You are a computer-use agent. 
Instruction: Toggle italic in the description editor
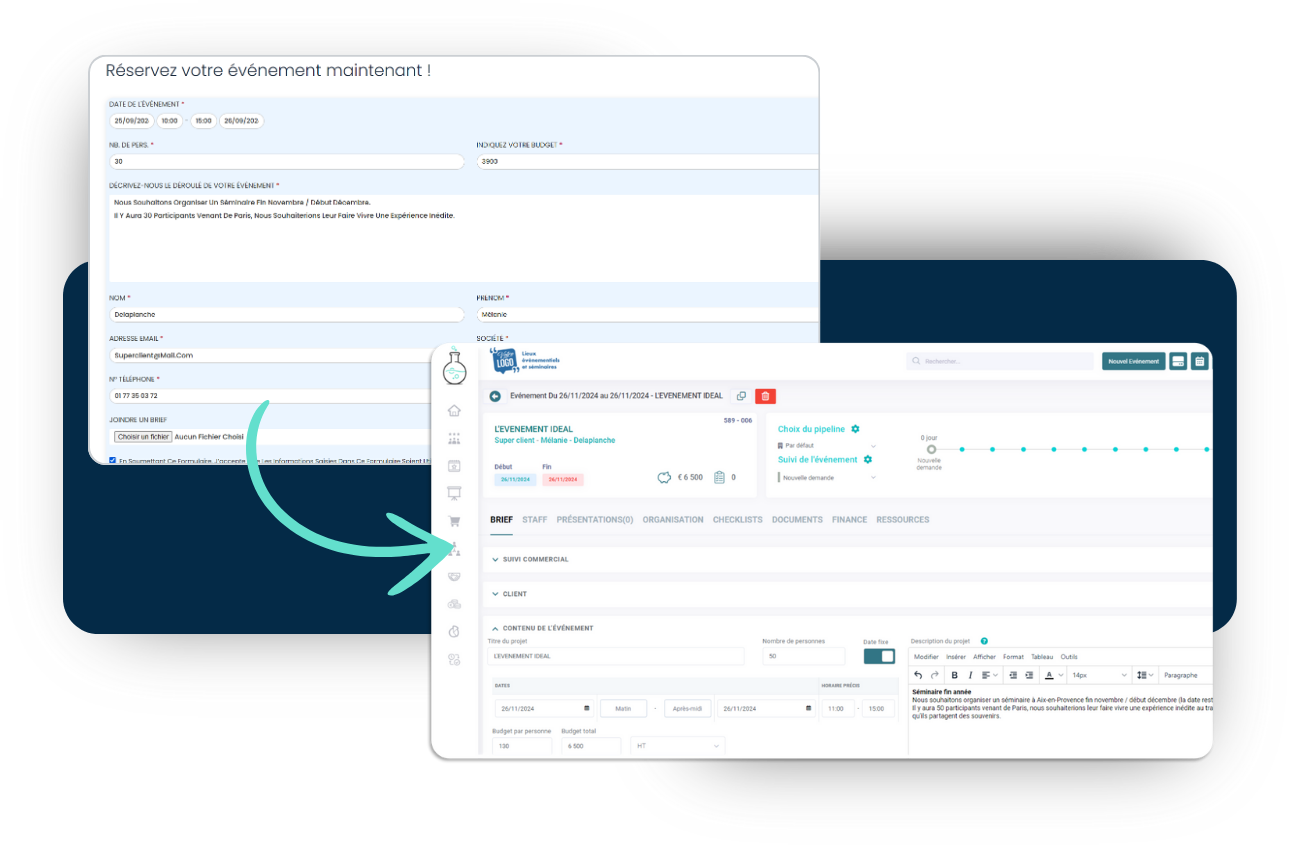pyautogui.click(x=970, y=675)
